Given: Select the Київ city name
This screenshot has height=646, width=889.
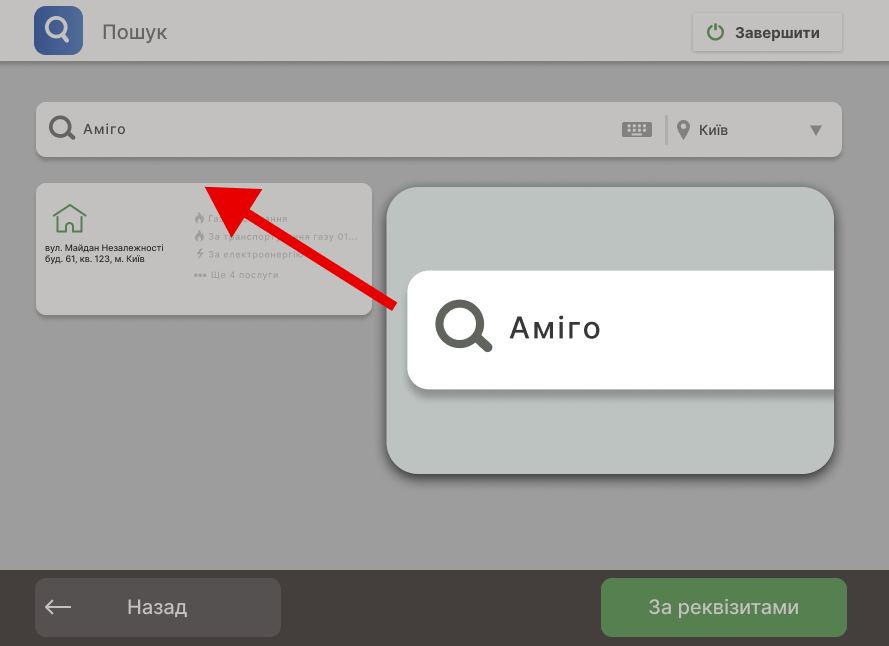Looking at the screenshot, I should pyautogui.click(x=713, y=130).
